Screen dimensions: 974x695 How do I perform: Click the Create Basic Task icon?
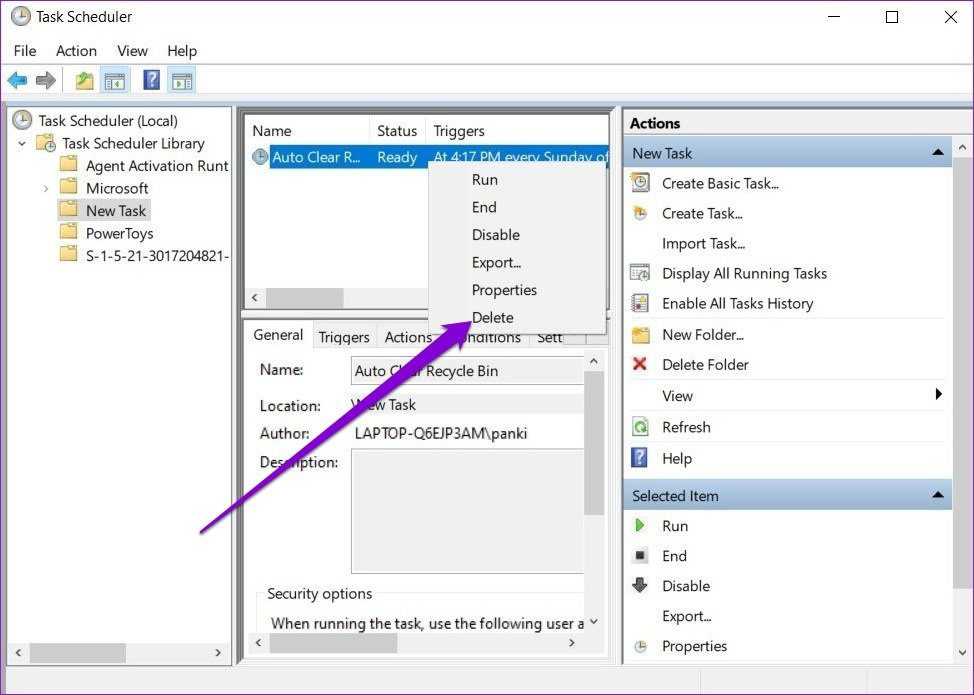pos(640,183)
